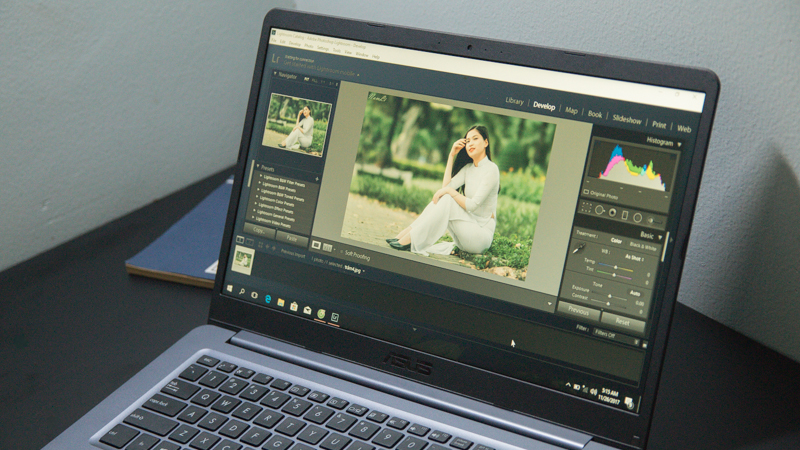
Task: Click the plus icon to add preset
Action: pos(317,179)
